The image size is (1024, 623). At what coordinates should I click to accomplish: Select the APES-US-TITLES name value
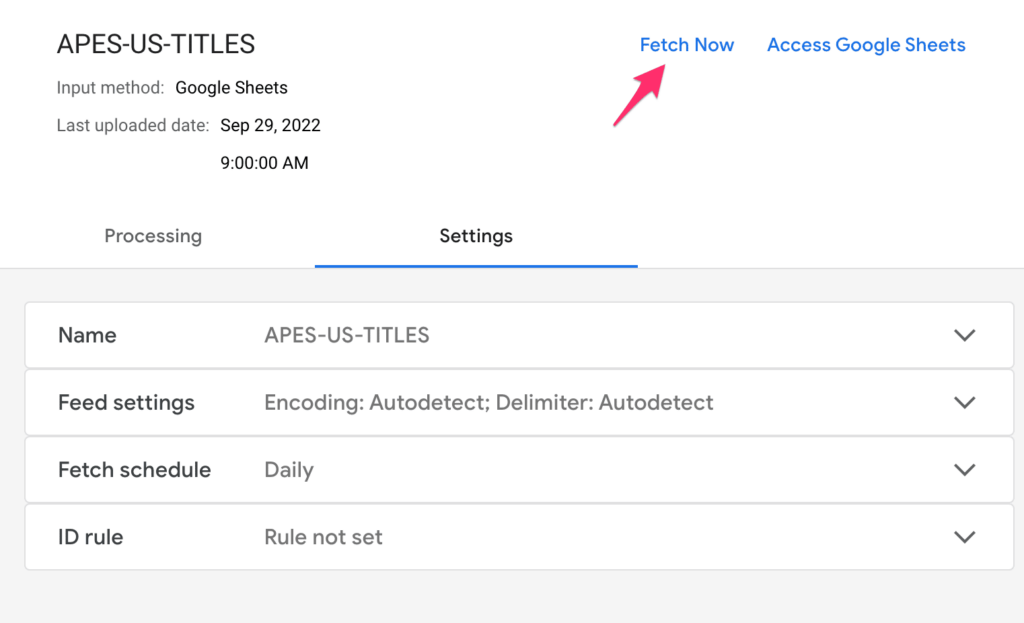coord(347,335)
